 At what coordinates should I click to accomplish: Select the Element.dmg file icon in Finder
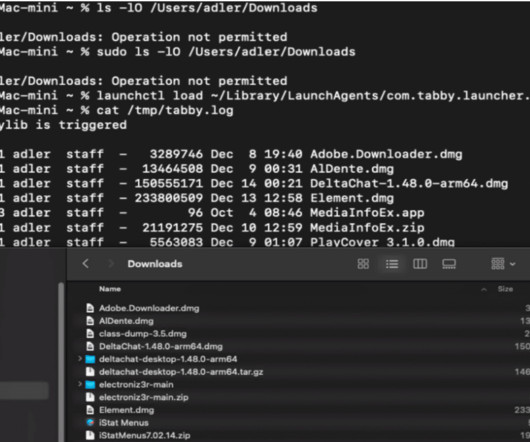[x=90, y=410]
